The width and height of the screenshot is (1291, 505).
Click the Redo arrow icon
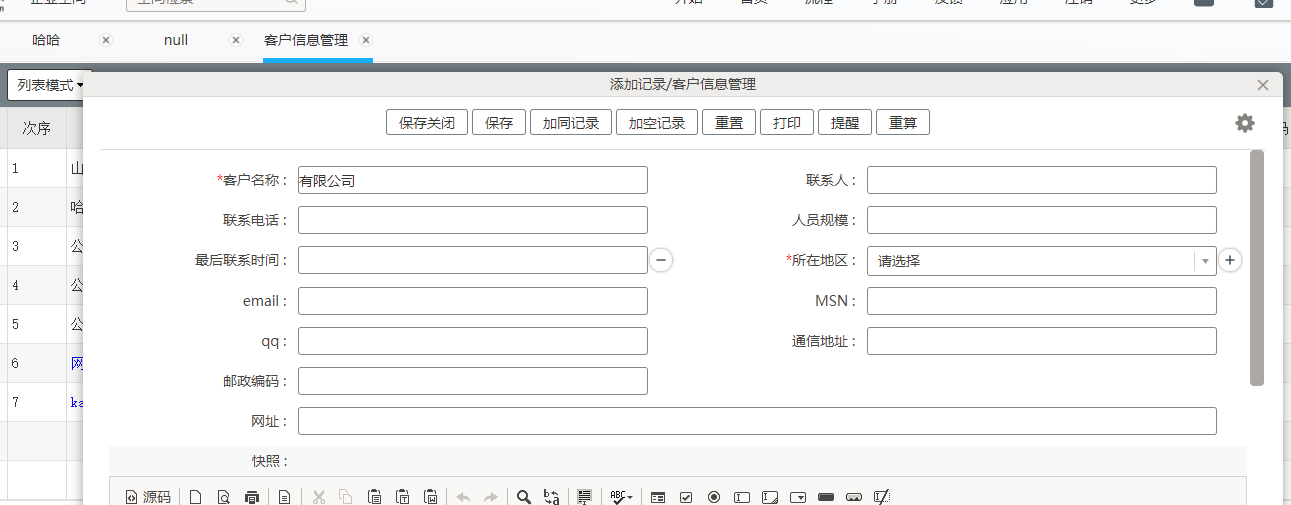(x=490, y=496)
